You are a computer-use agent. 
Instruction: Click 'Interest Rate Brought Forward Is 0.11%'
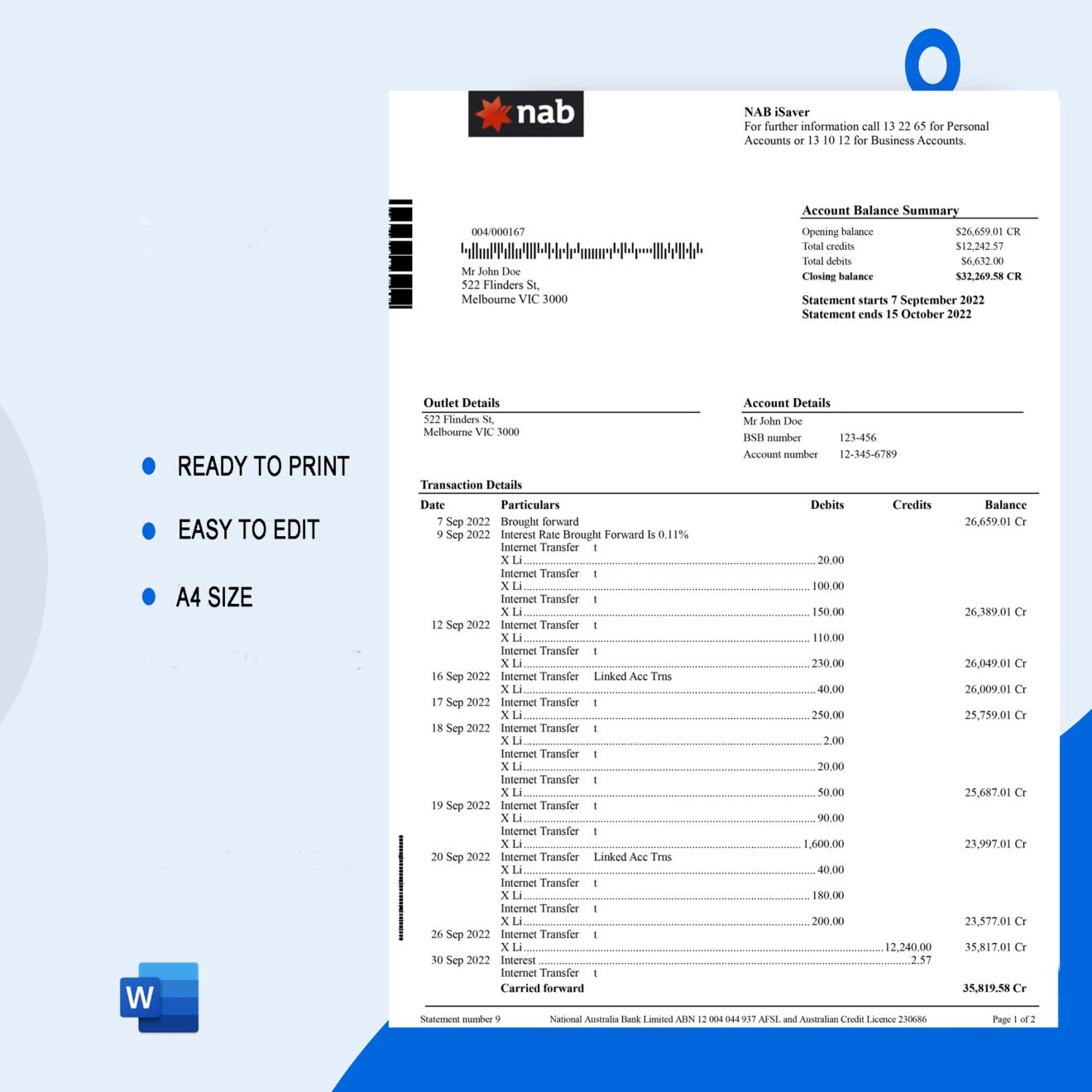(x=594, y=535)
